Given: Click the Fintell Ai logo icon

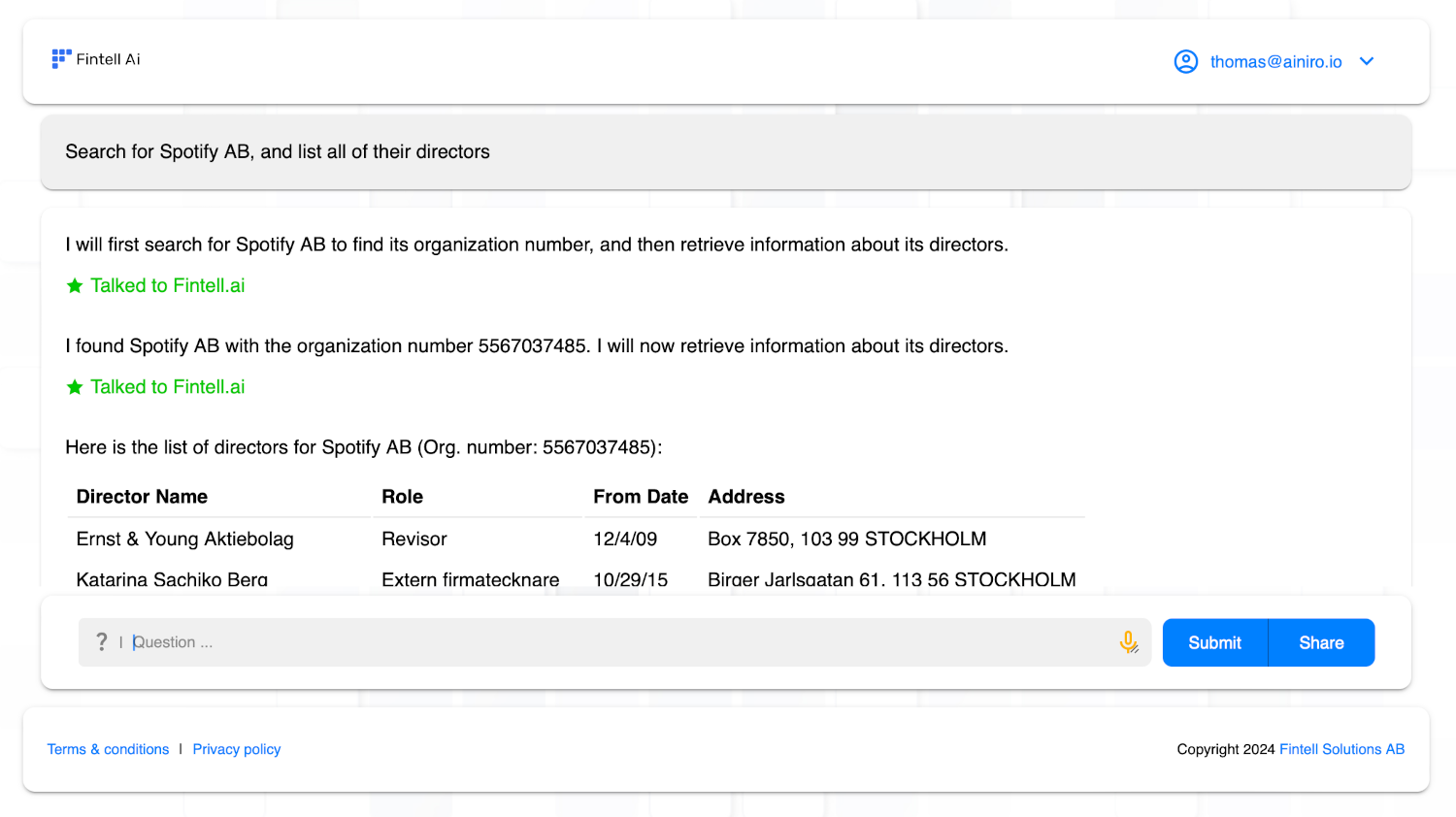Looking at the screenshot, I should [61, 59].
